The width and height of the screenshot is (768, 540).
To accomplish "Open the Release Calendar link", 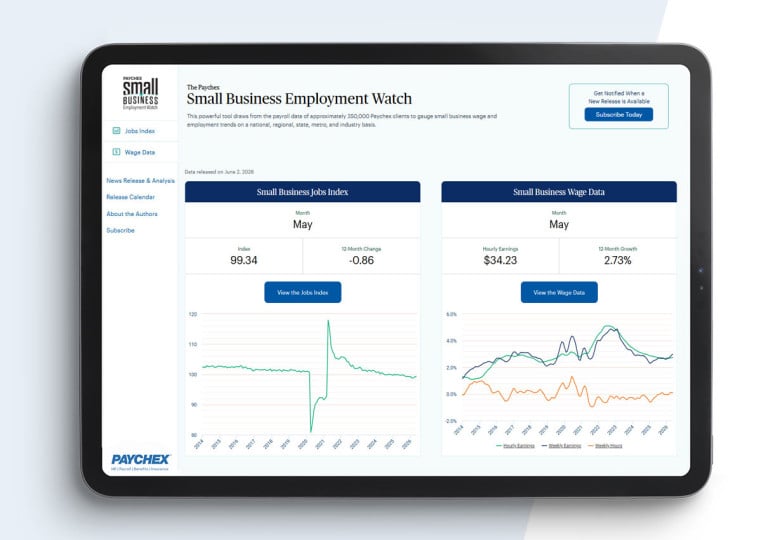I will [130, 197].
